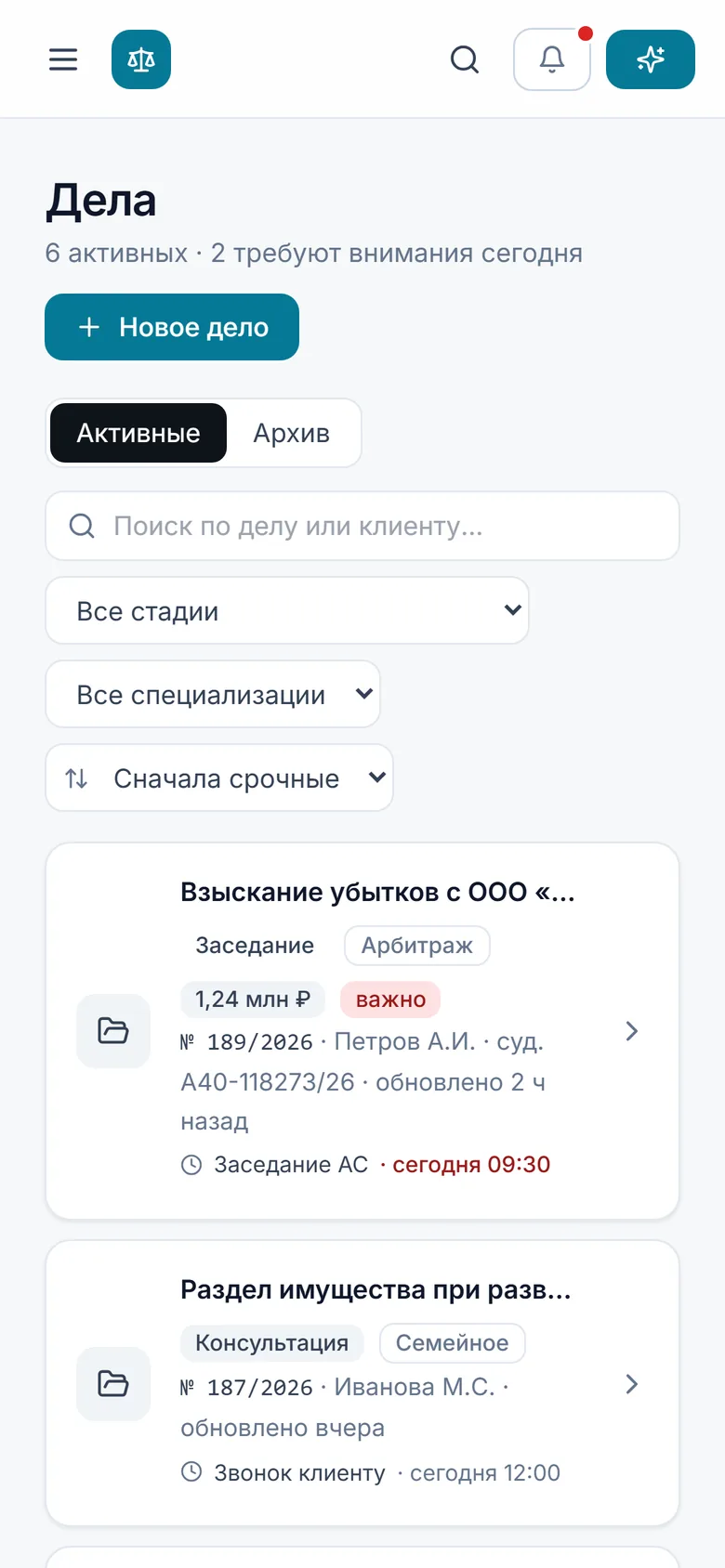
Task: Click the sort arrows icon
Action: (x=76, y=778)
